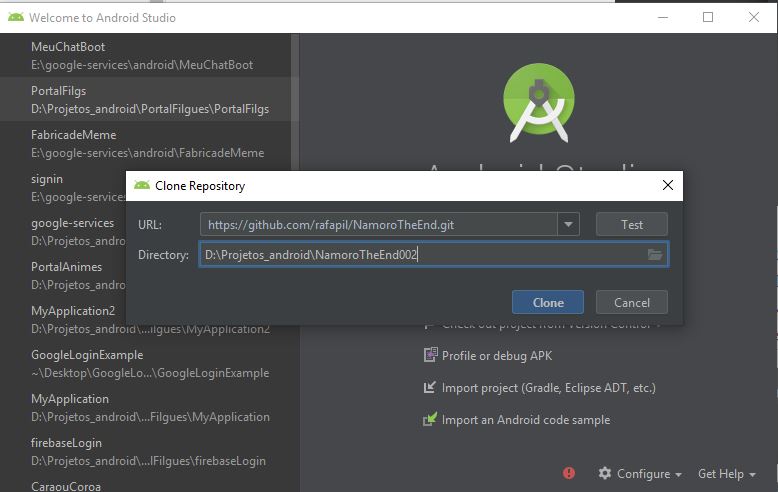Click the Configure gear icon
The width and height of the screenshot is (778, 492).
[x=604, y=473]
